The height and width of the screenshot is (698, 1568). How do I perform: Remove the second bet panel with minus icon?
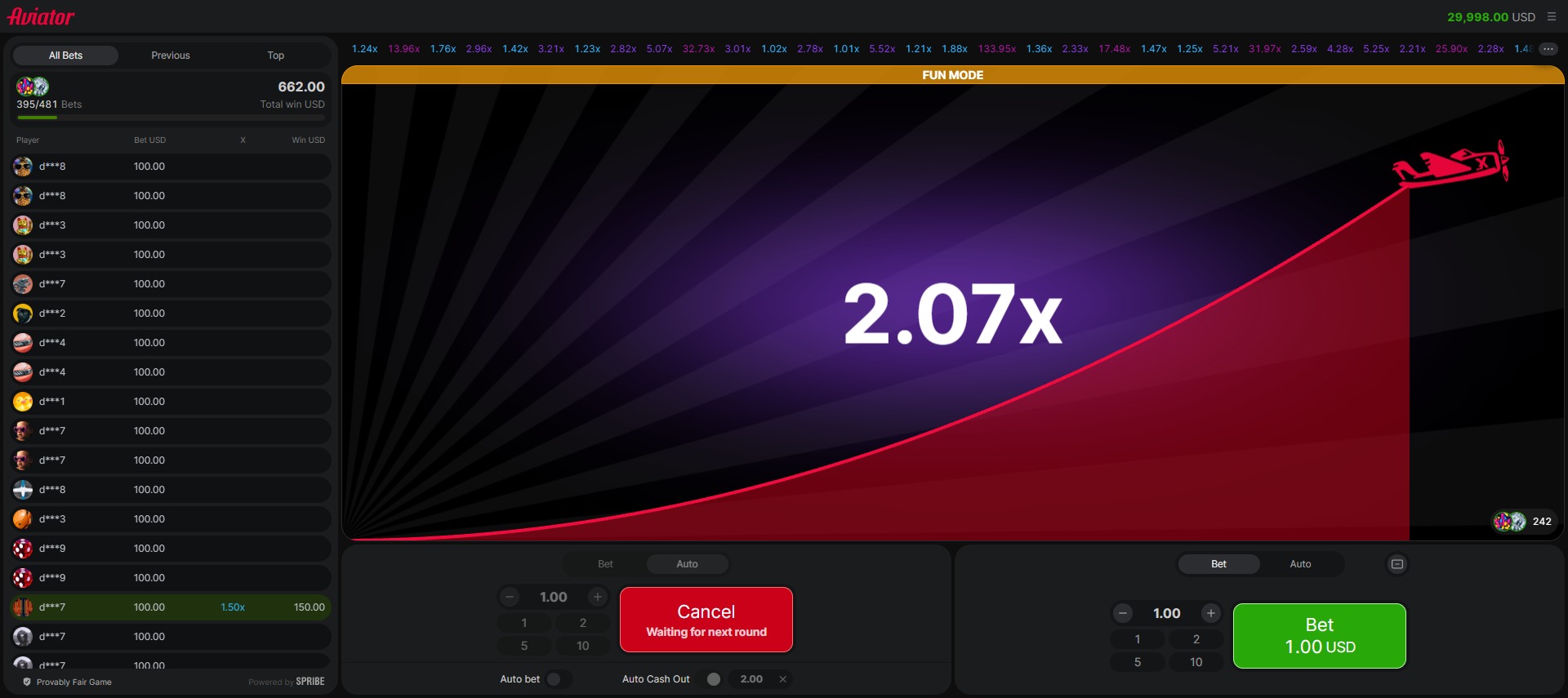coord(1397,564)
